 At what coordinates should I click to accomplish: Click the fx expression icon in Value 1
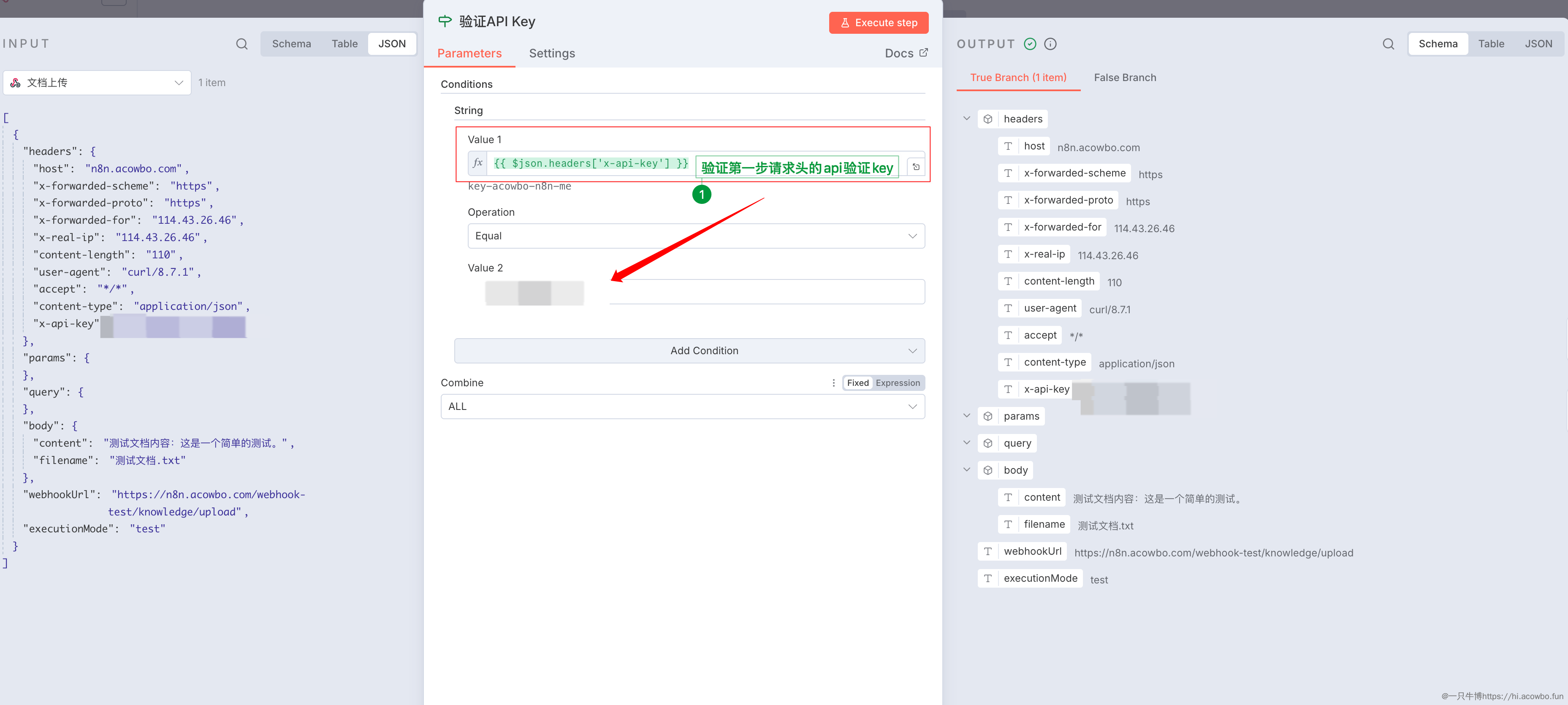click(x=478, y=163)
